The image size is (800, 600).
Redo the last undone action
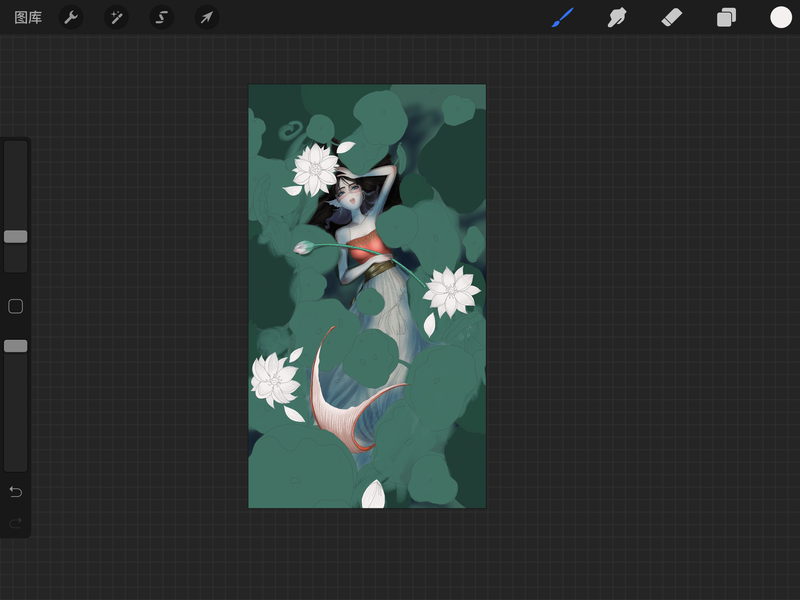pyautogui.click(x=16, y=522)
